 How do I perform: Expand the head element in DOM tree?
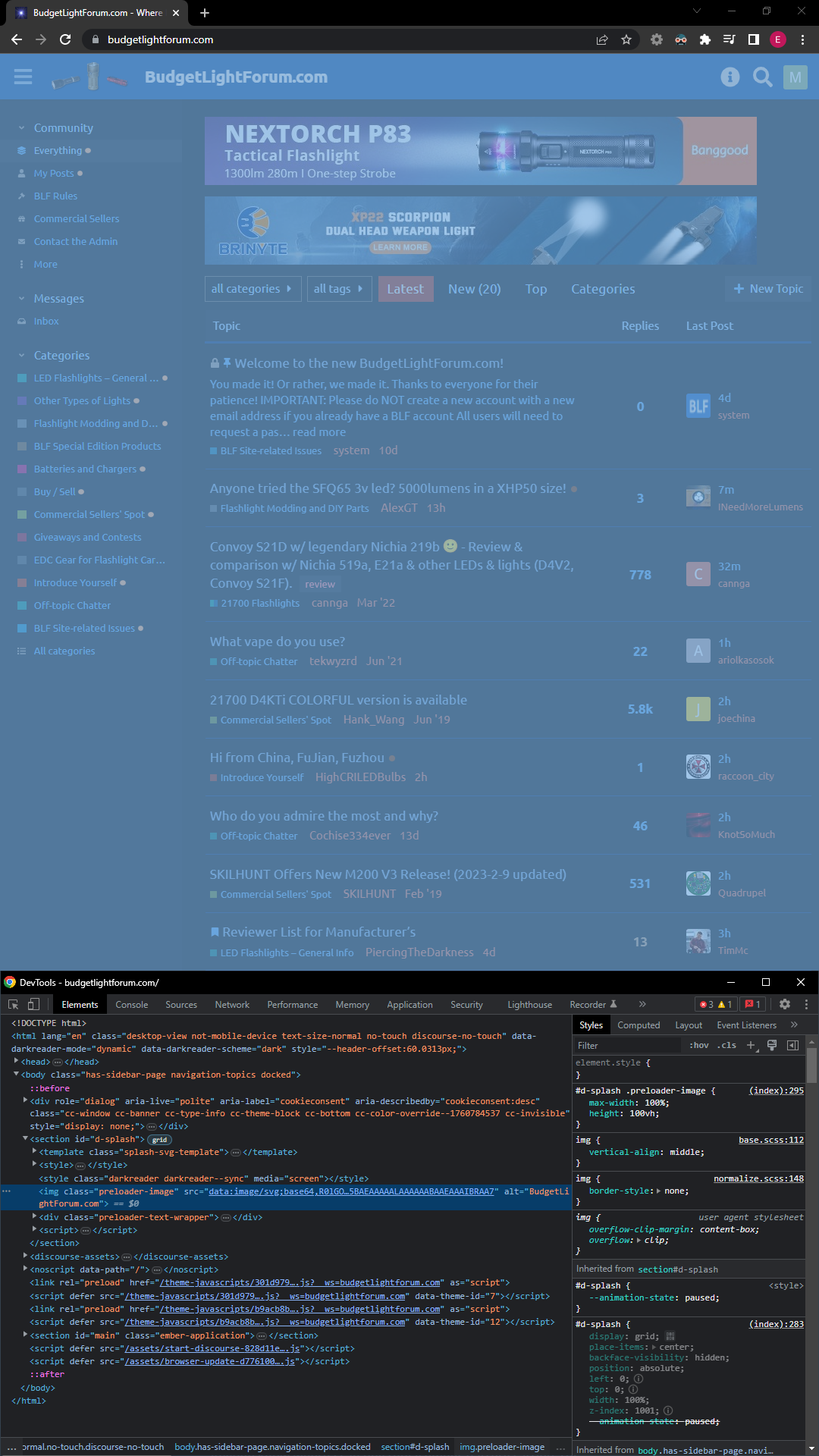tap(17, 1062)
